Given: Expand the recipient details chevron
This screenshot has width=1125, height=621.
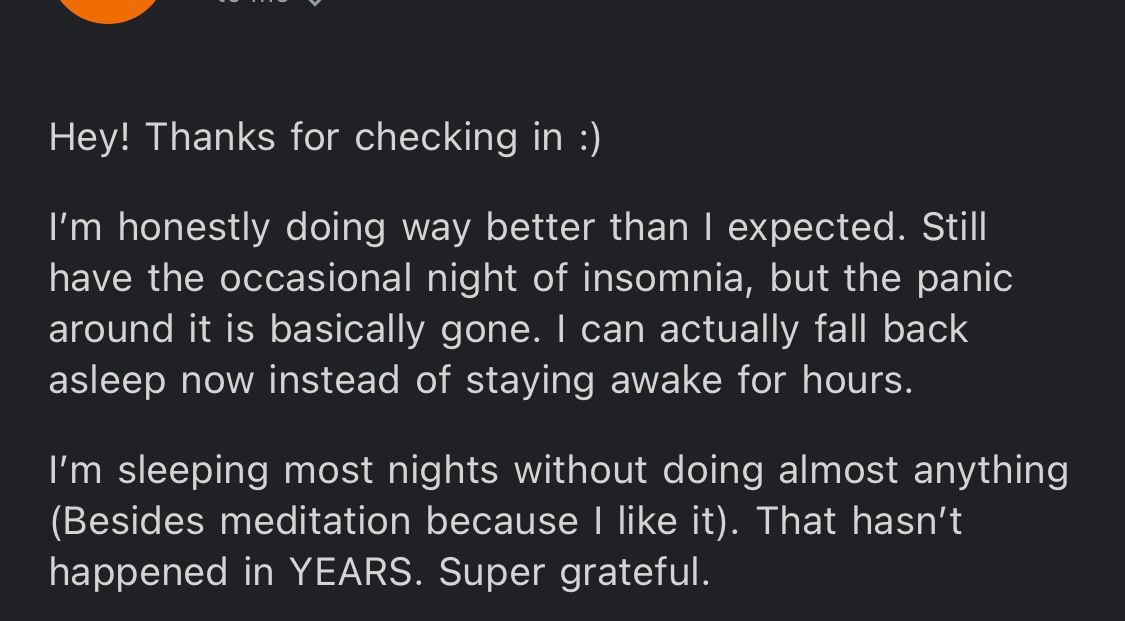Looking at the screenshot, I should (x=314, y=2).
